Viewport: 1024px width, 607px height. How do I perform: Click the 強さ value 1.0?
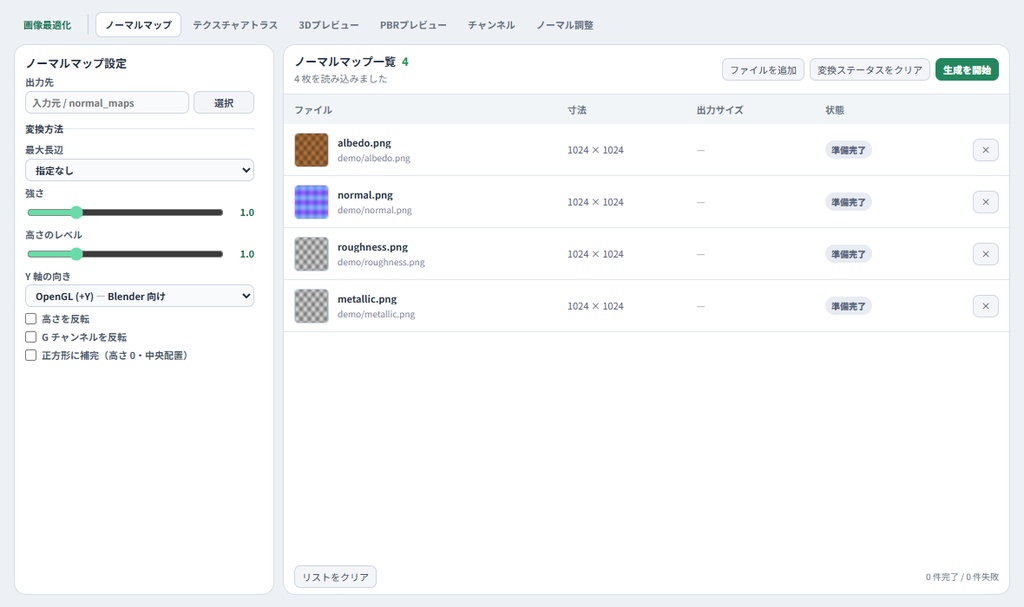coord(247,212)
